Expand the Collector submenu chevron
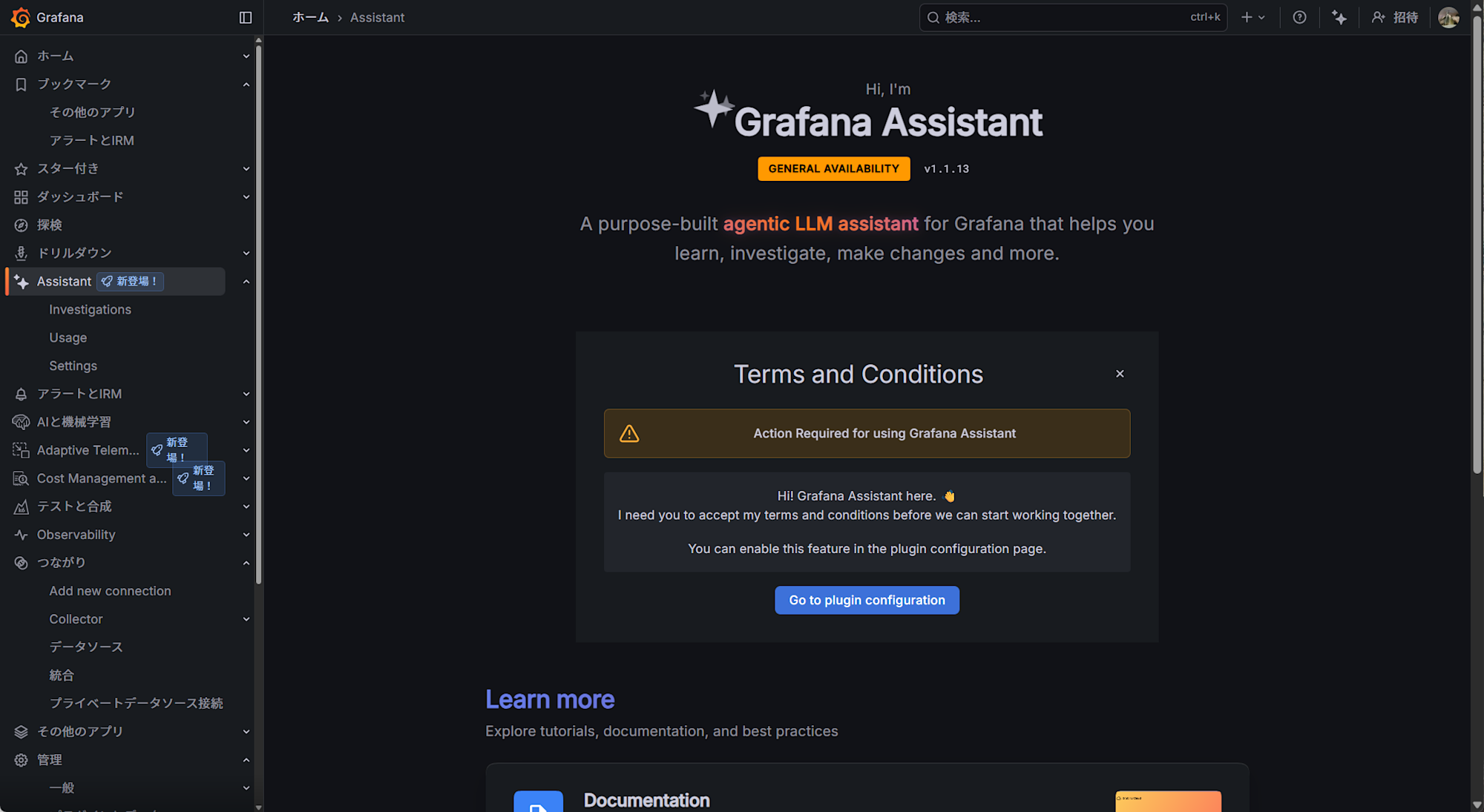1484x812 pixels. pyautogui.click(x=246, y=619)
